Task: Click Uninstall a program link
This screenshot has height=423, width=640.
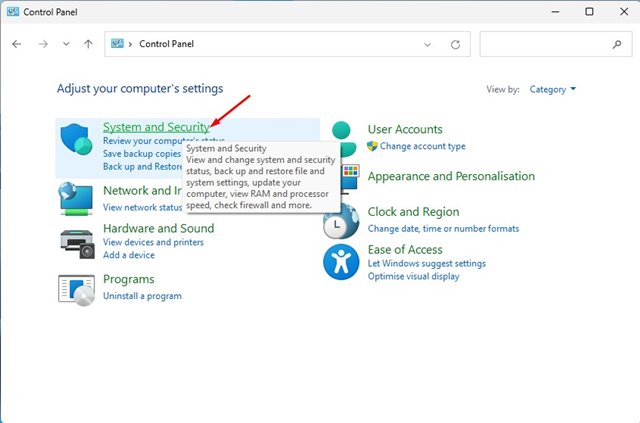Action: (x=142, y=296)
